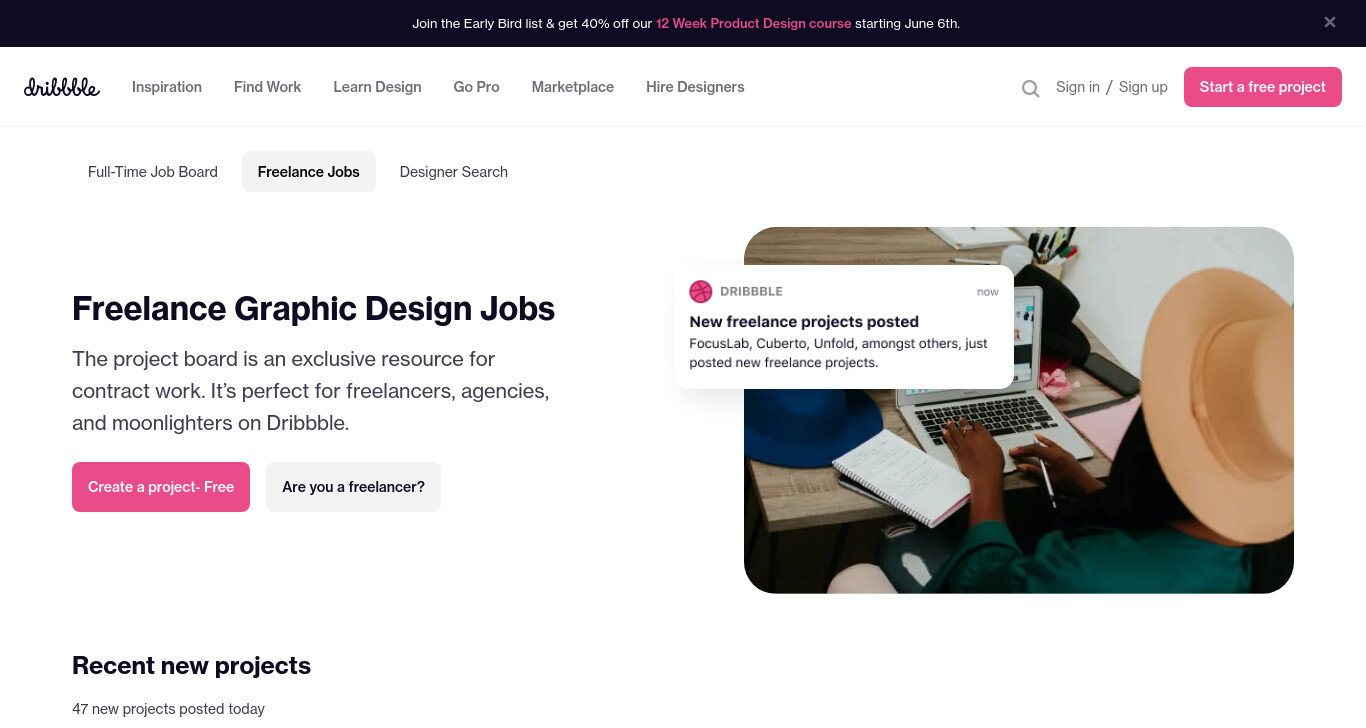Open the 12 Week Product Design course link
1366x728 pixels.
coord(754,23)
